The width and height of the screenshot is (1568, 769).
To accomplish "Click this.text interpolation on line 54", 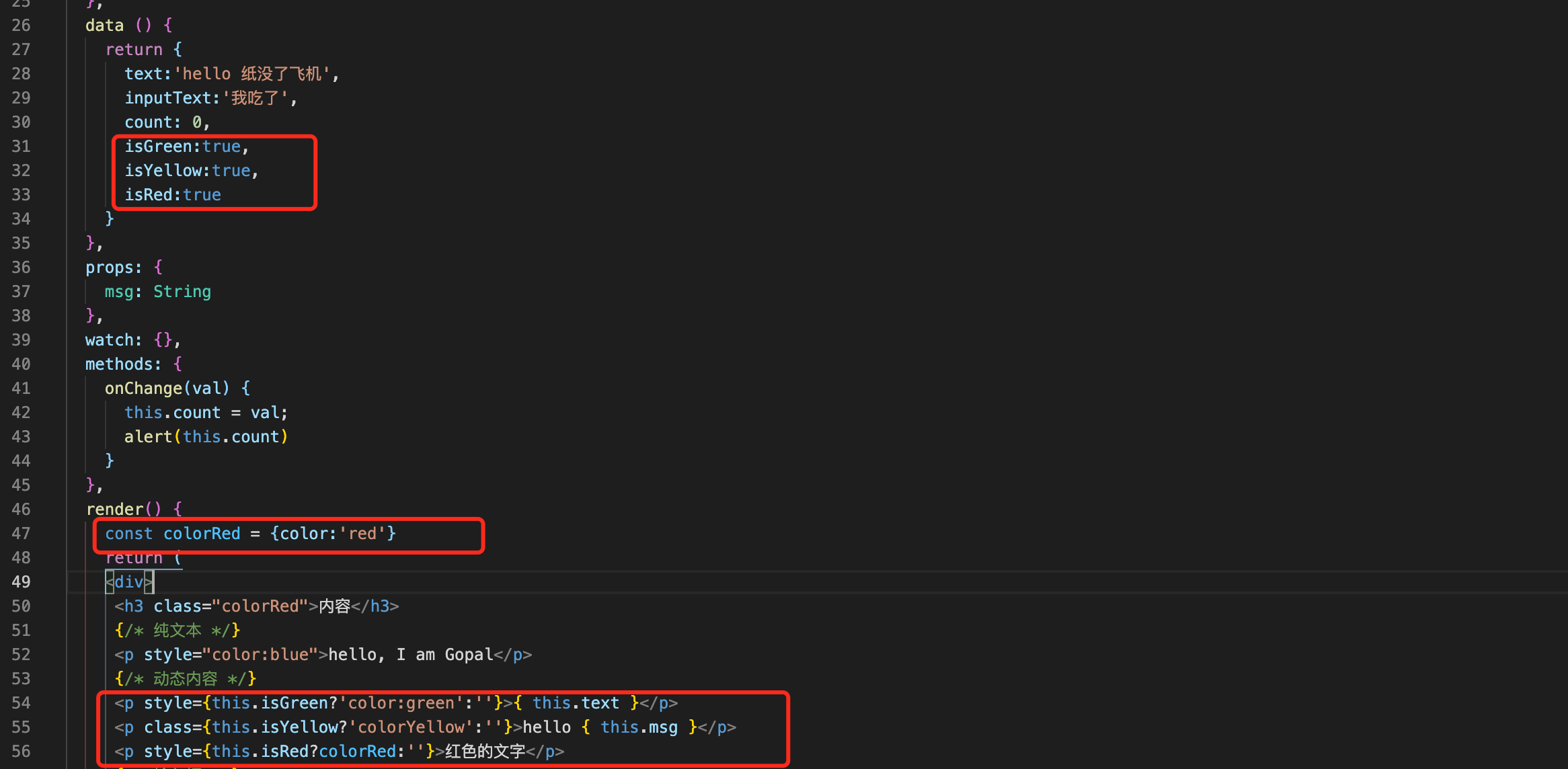I will pyautogui.click(x=576, y=703).
